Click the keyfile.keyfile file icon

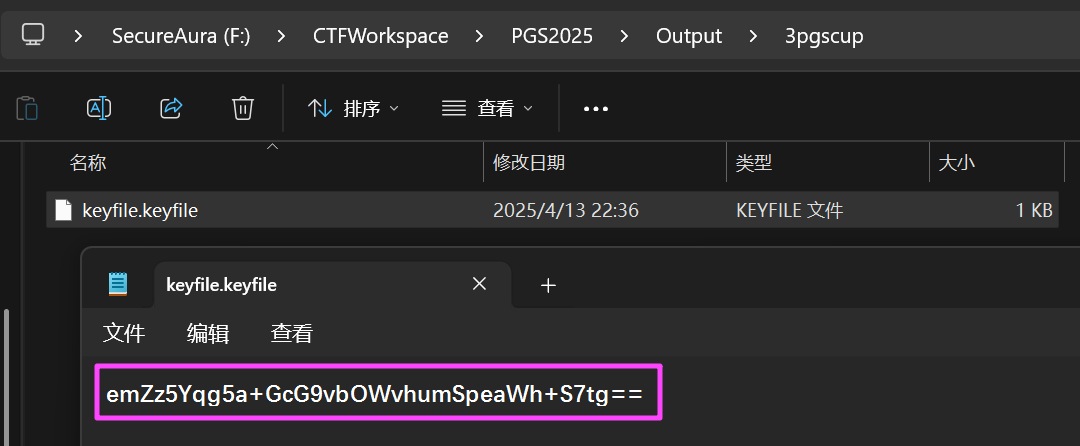coord(63,210)
